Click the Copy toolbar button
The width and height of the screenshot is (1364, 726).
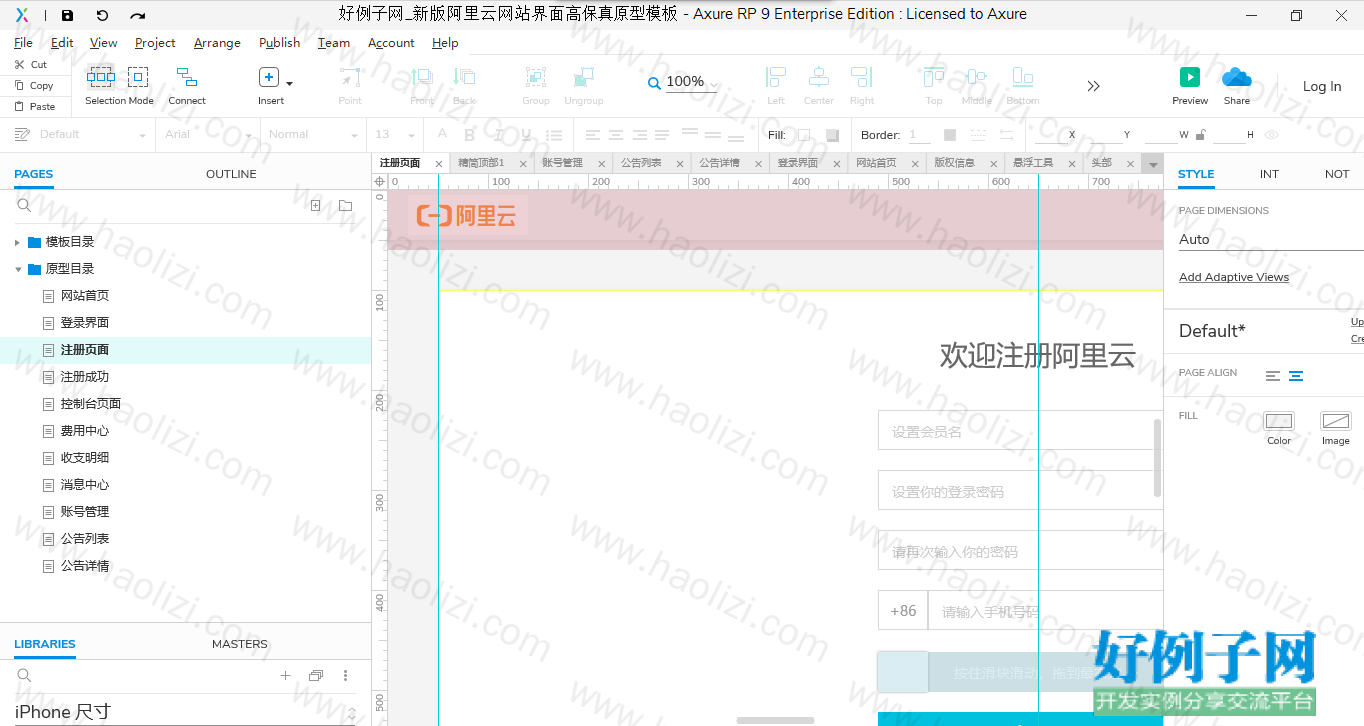pyautogui.click(x=34, y=86)
